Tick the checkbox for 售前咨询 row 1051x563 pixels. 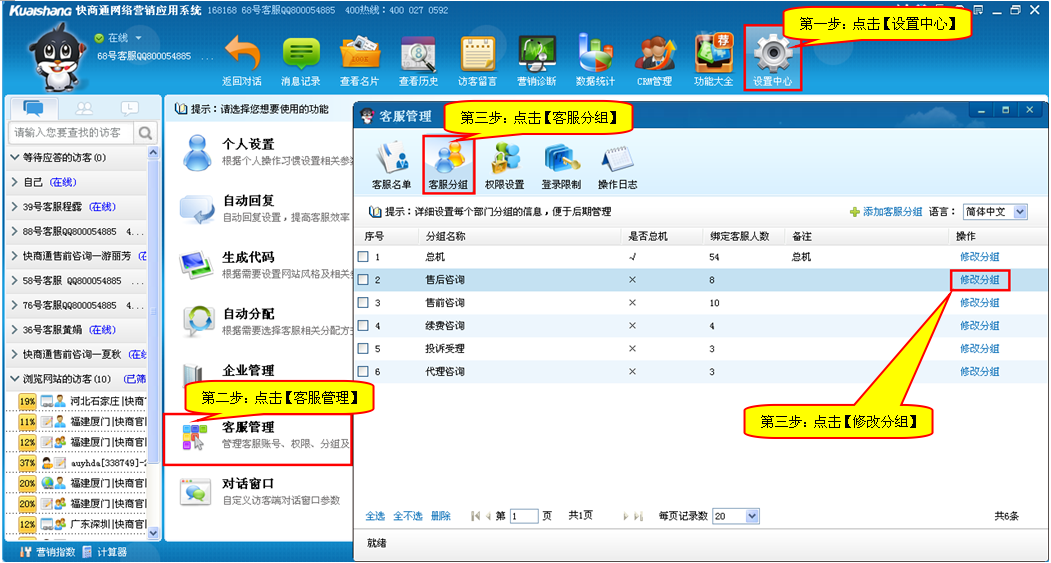pos(364,303)
